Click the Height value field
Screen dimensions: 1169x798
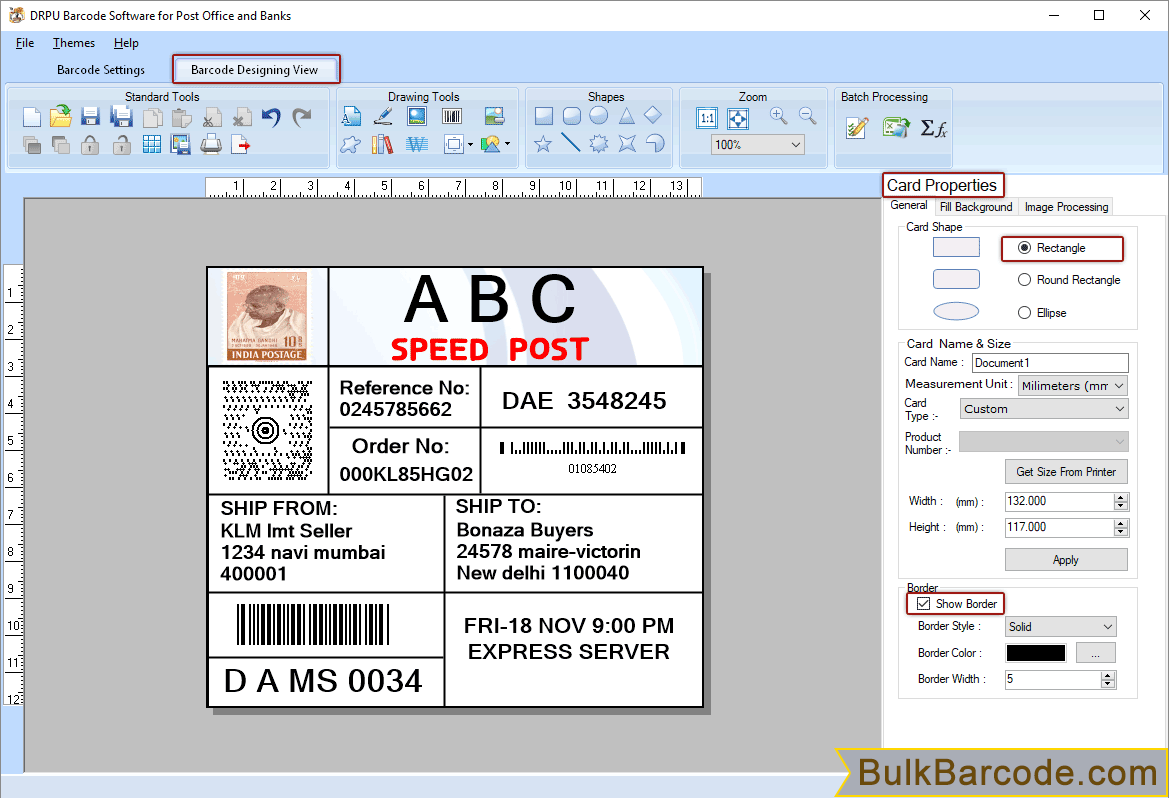coord(1059,527)
